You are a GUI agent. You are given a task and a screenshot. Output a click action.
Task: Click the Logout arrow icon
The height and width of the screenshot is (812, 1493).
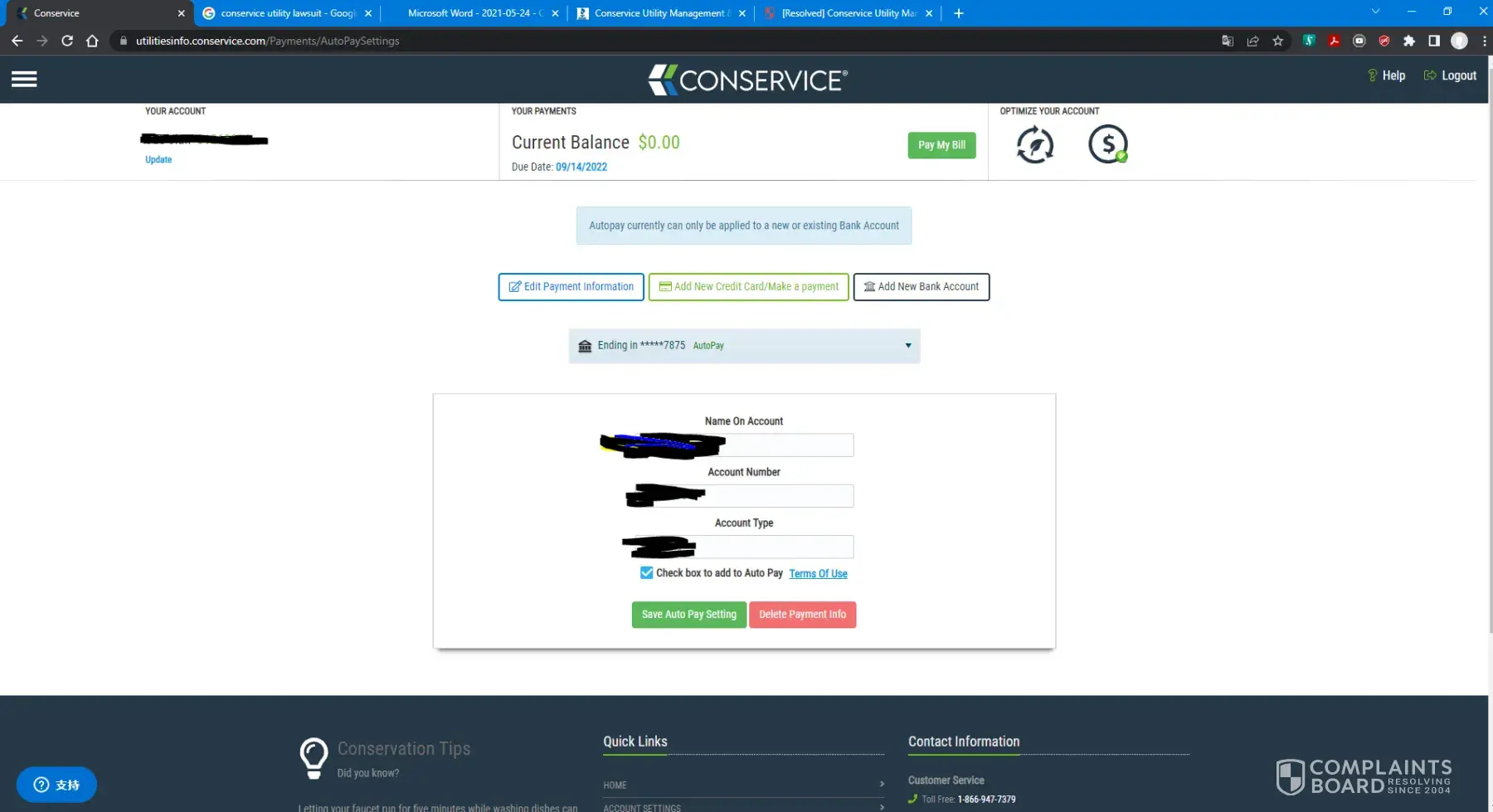(1430, 75)
